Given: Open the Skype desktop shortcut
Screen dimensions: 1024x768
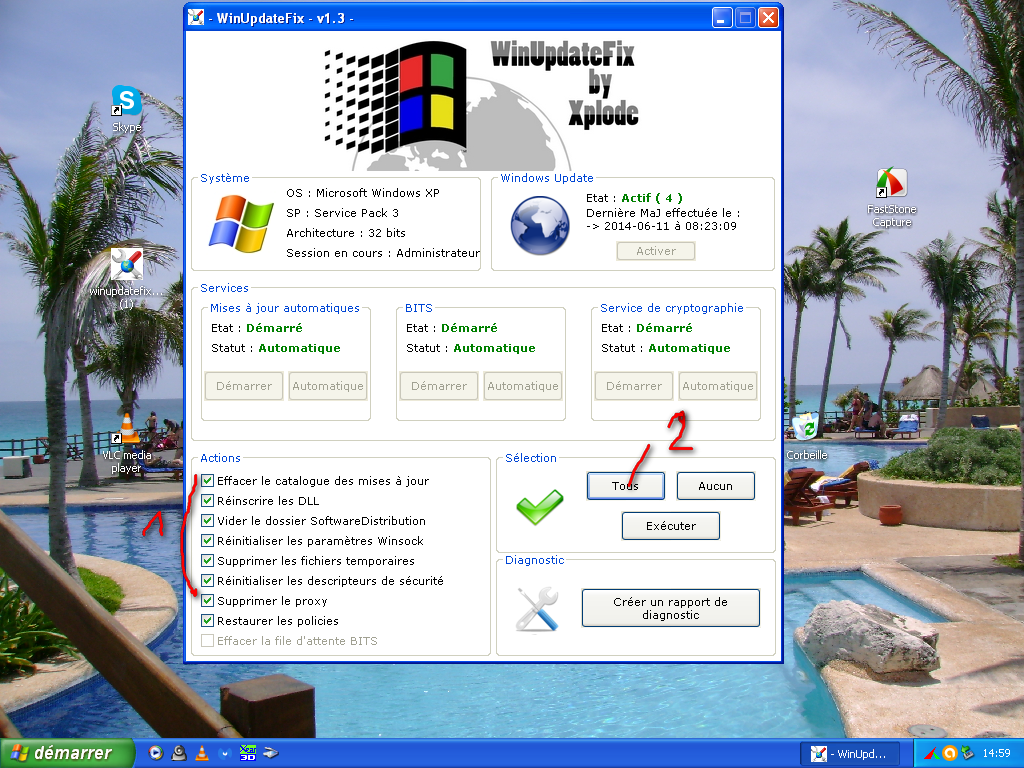Looking at the screenshot, I should pos(126,108).
